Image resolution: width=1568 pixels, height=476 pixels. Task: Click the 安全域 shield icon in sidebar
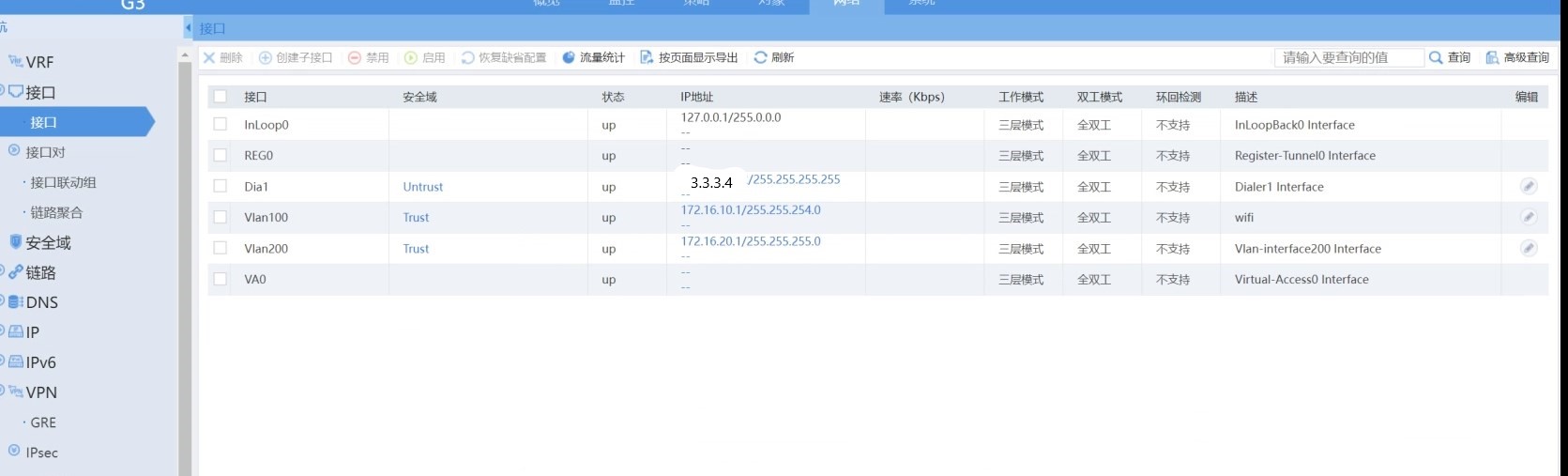coord(16,242)
